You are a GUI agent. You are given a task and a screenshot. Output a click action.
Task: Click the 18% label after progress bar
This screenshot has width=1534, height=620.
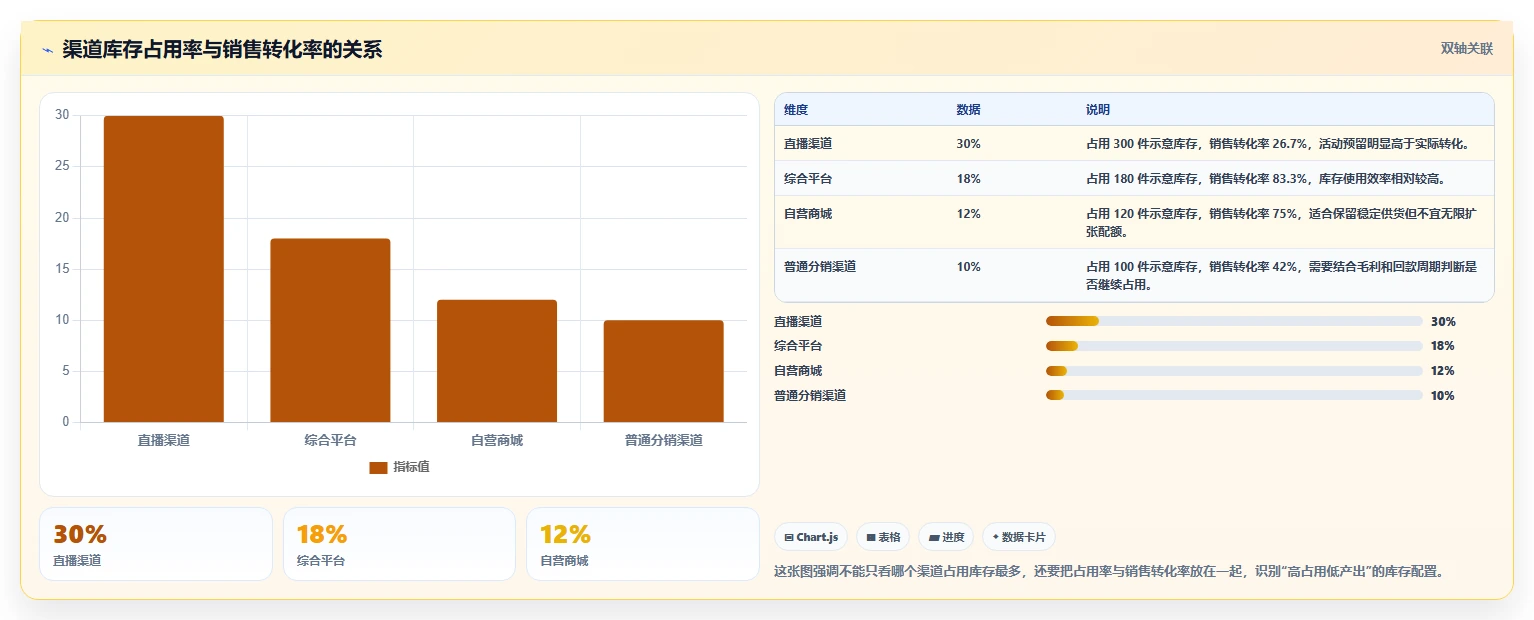(x=1443, y=346)
